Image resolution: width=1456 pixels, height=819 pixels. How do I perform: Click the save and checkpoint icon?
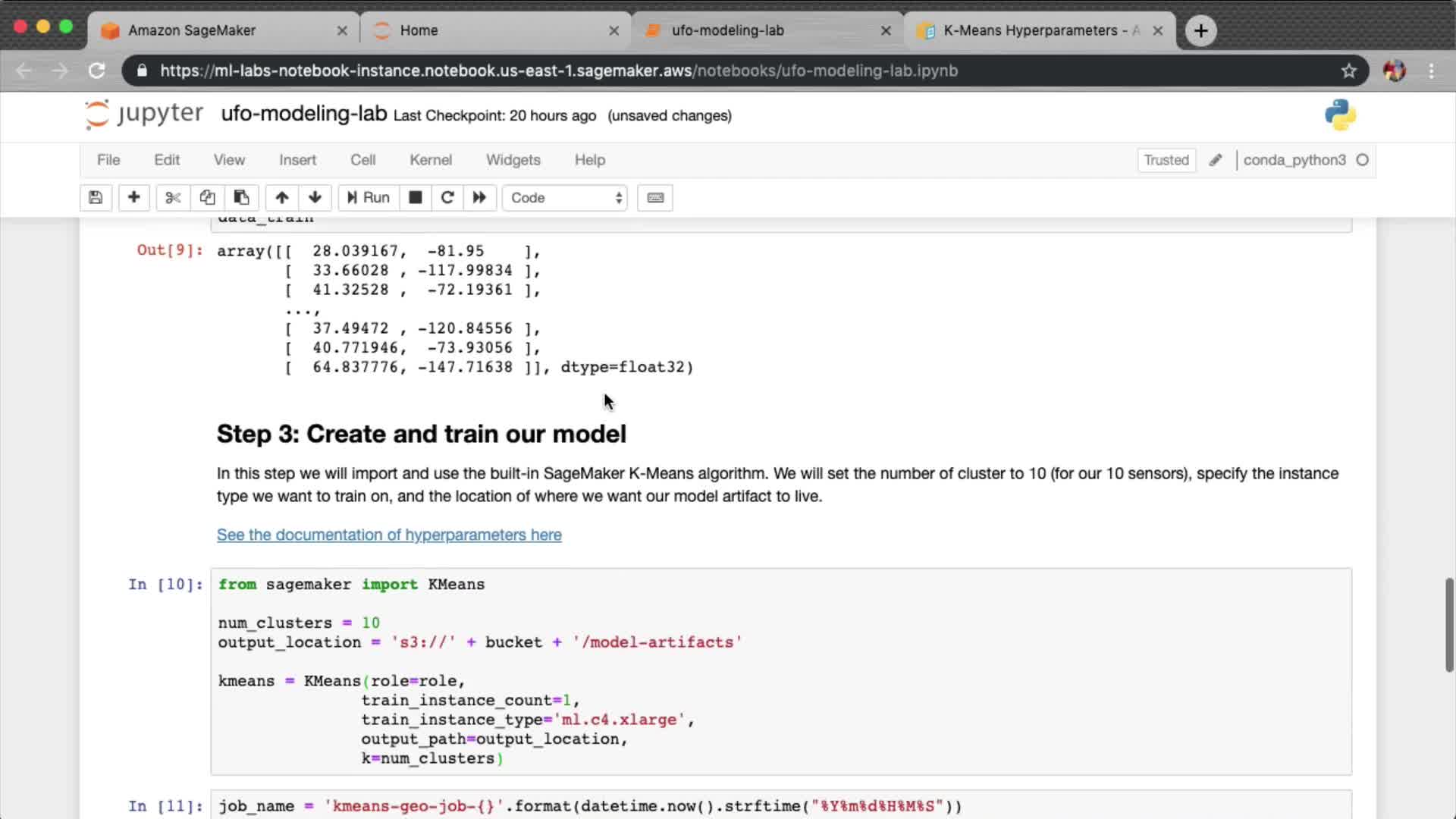pos(96,198)
